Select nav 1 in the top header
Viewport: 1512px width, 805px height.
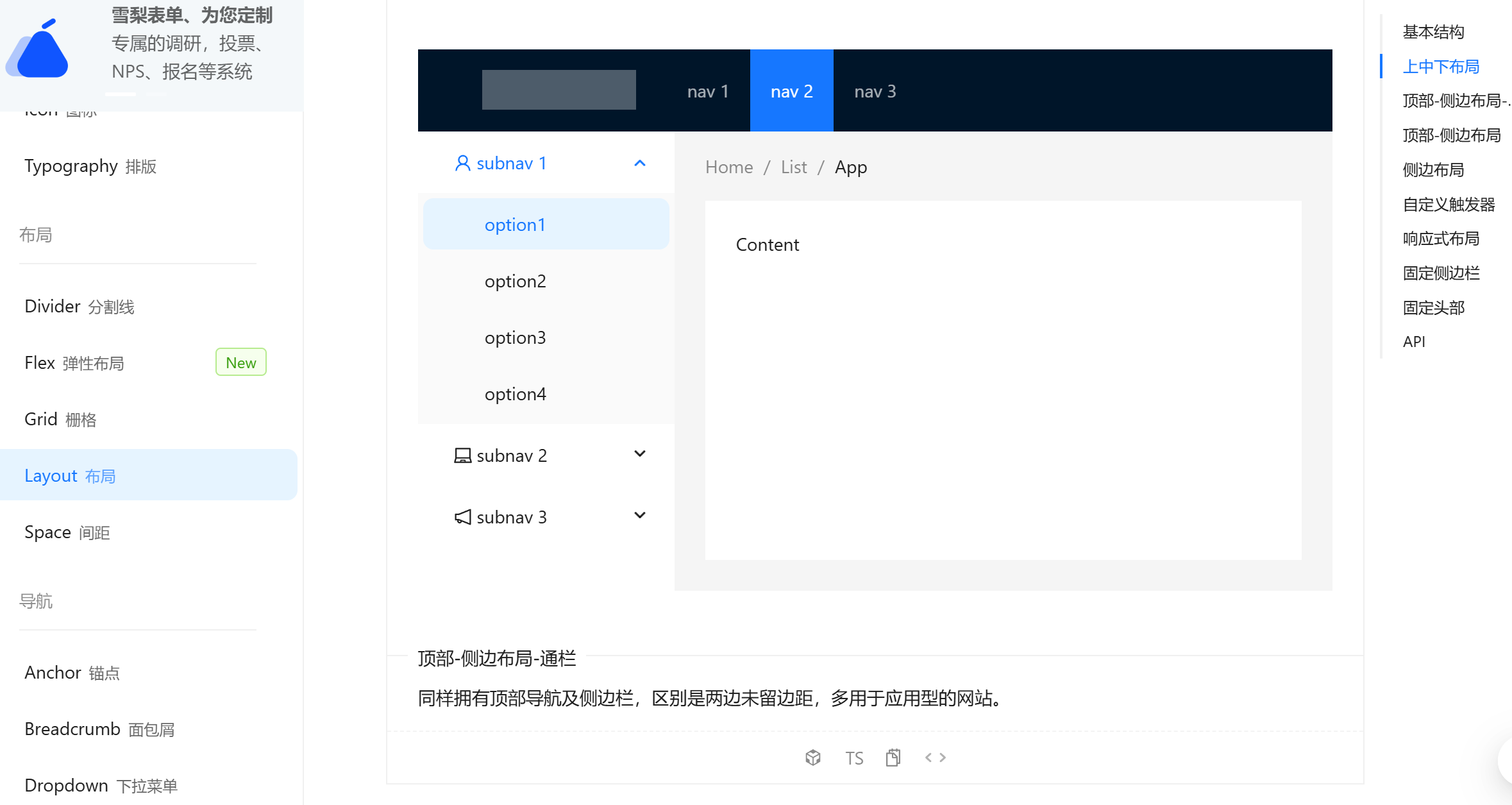point(708,91)
